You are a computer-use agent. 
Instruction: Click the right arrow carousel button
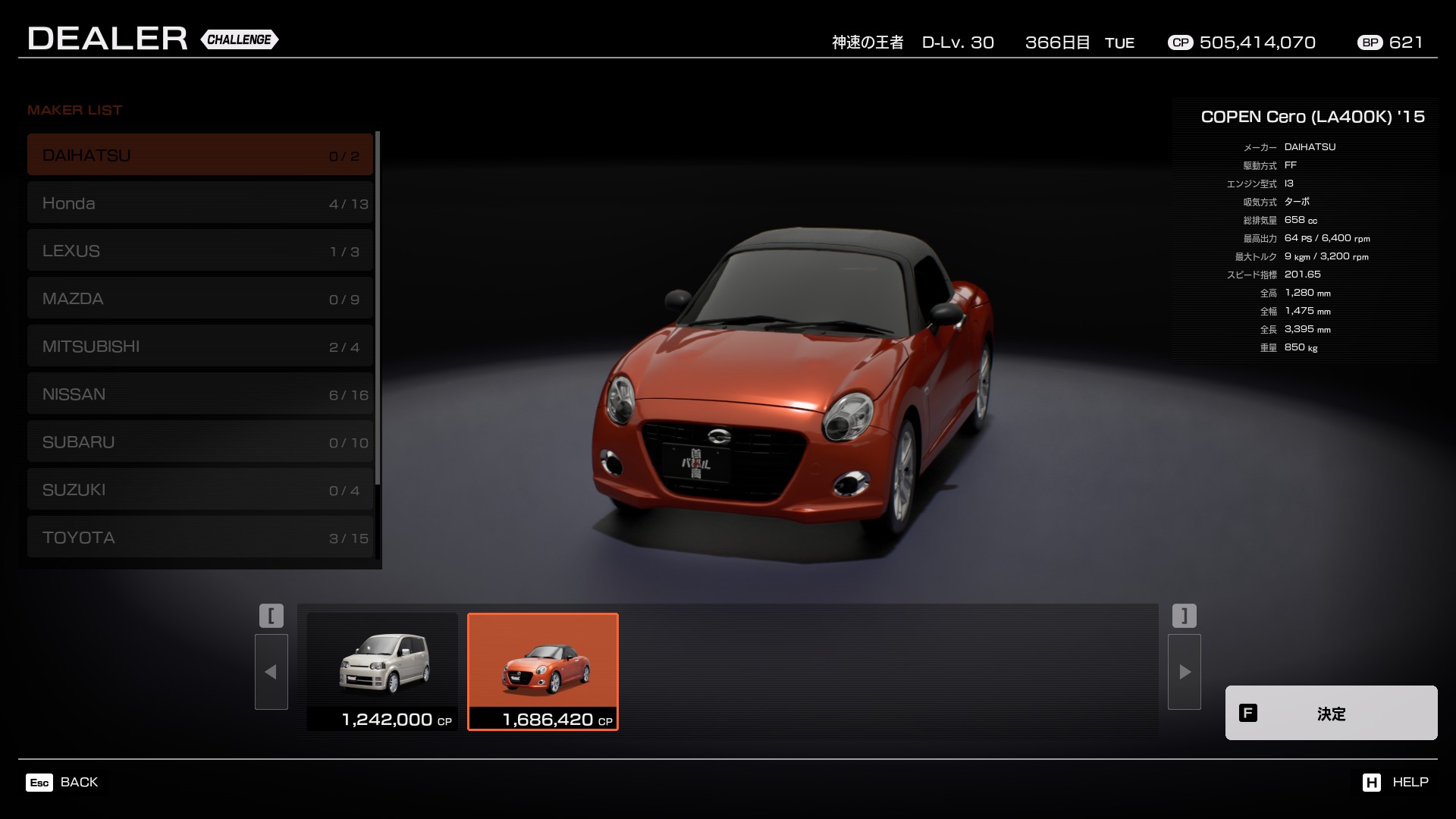pyautogui.click(x=1184, y=672)
